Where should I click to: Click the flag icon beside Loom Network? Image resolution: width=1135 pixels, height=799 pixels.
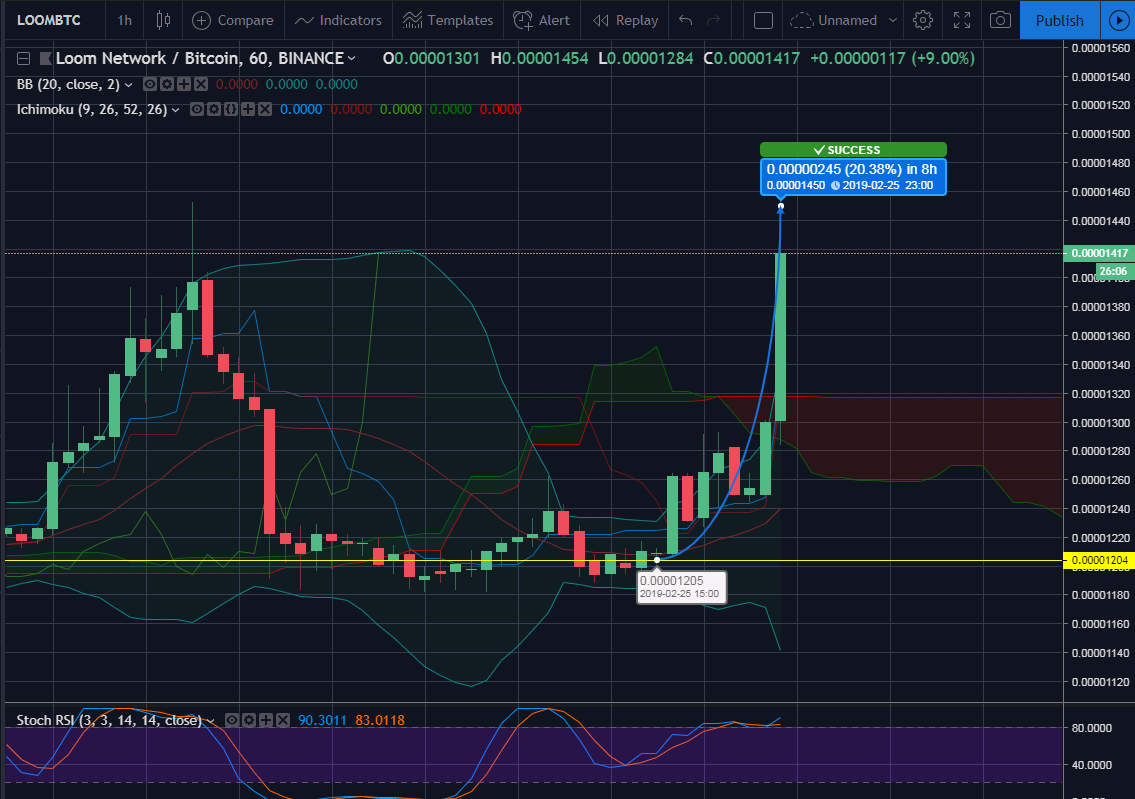[x=45, y=59]
